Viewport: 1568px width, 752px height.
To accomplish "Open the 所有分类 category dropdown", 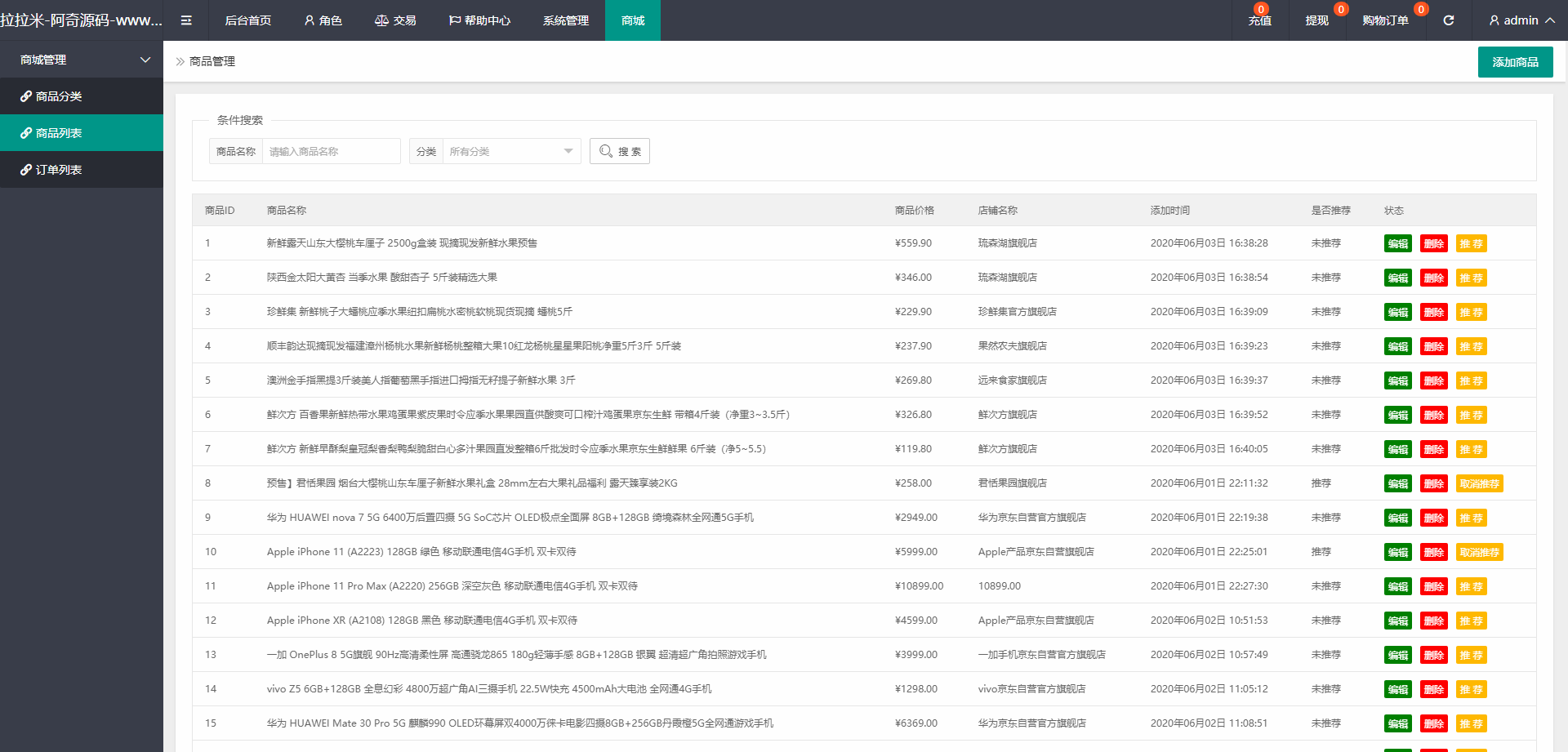I will coord(510,151).
